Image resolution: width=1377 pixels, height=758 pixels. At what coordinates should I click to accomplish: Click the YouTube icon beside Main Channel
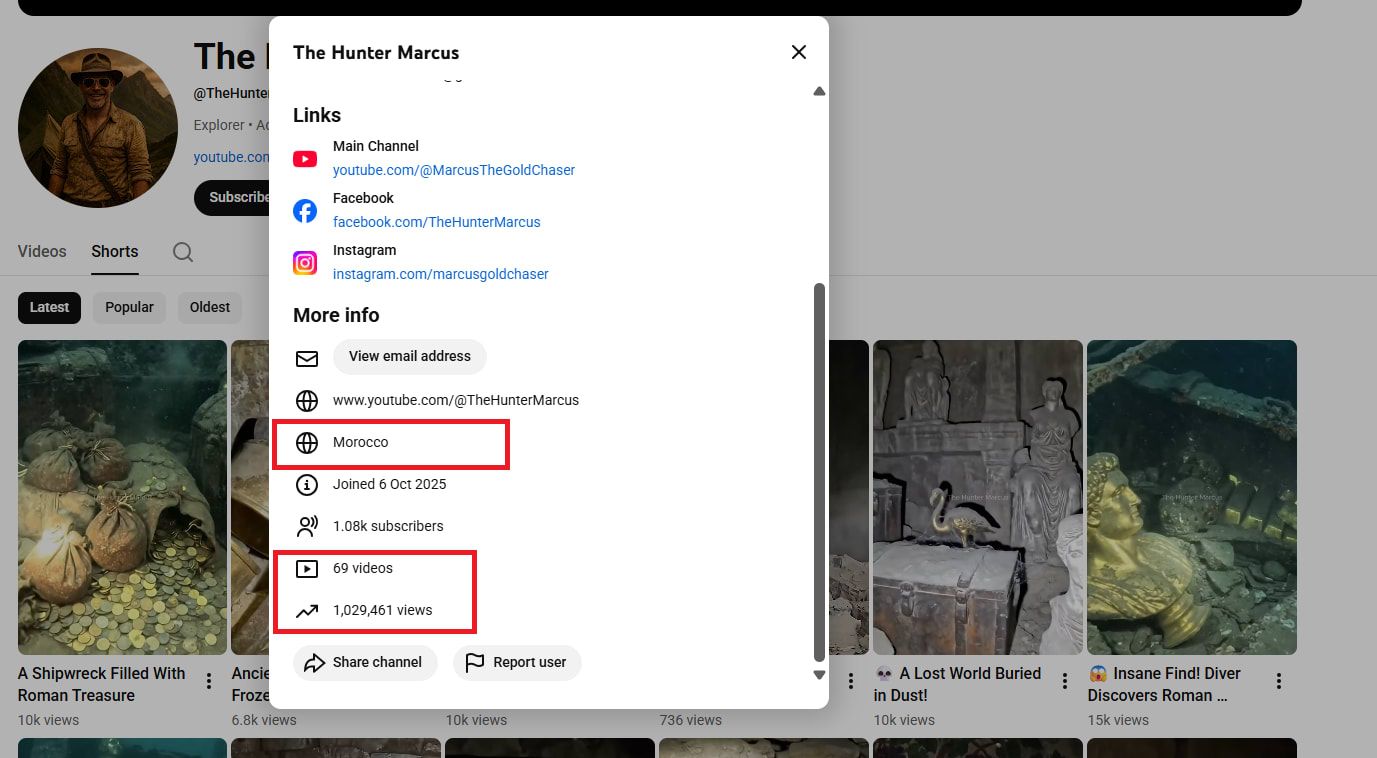[305, 158]
